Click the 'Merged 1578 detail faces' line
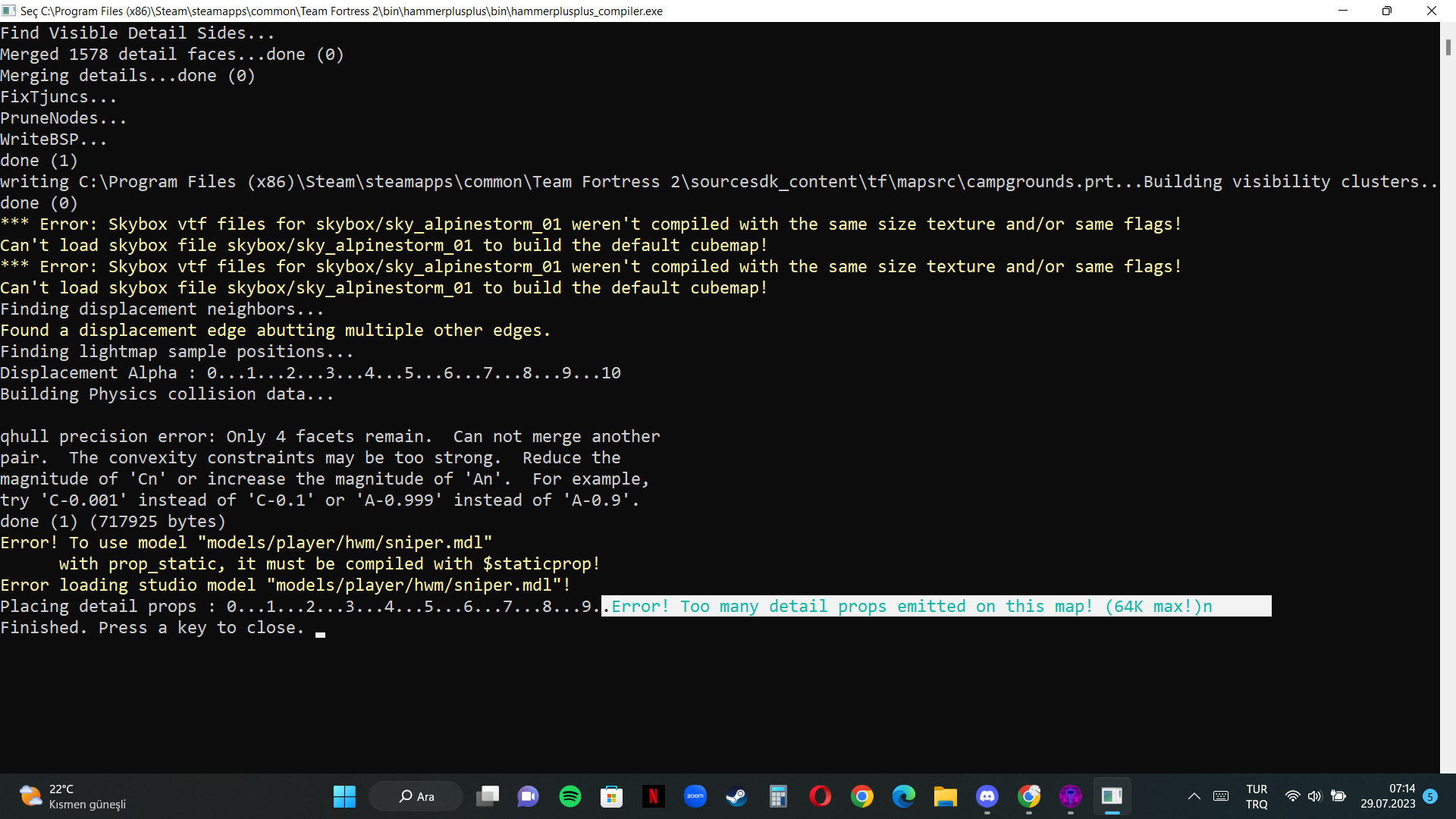 click(x=172, y=55)
